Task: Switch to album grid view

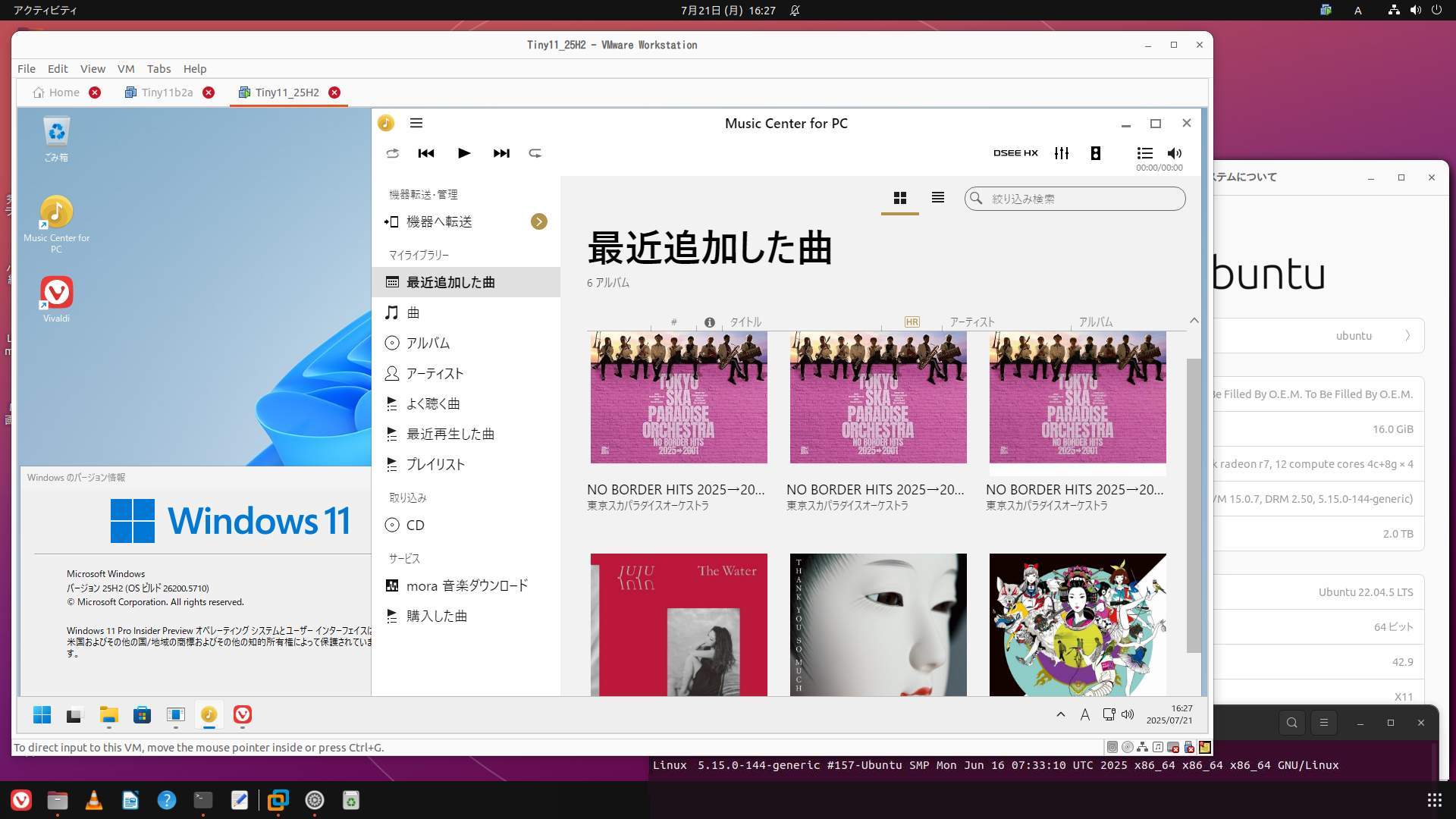Action: coord(900,198)
